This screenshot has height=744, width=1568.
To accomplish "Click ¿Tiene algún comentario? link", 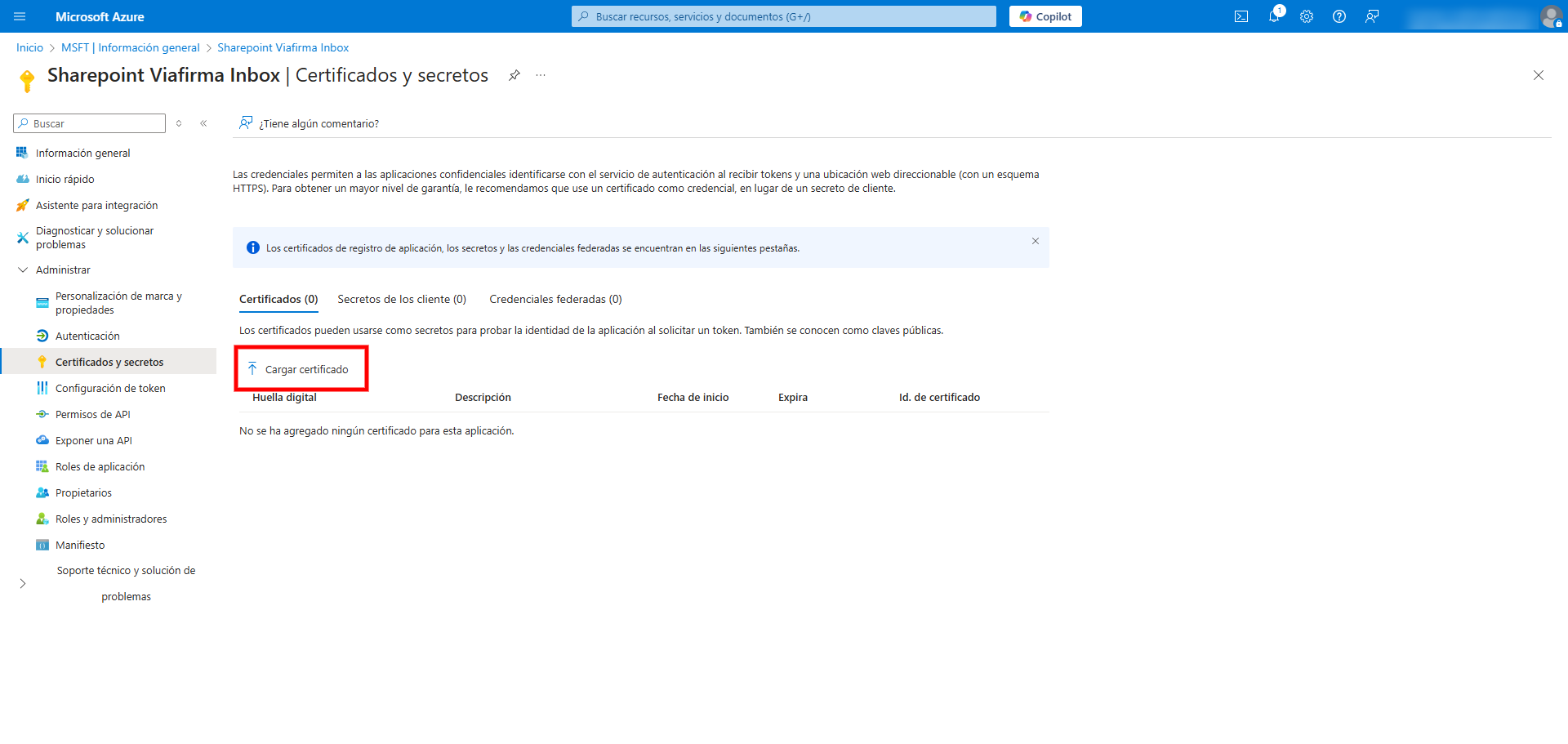I will 310,123.
